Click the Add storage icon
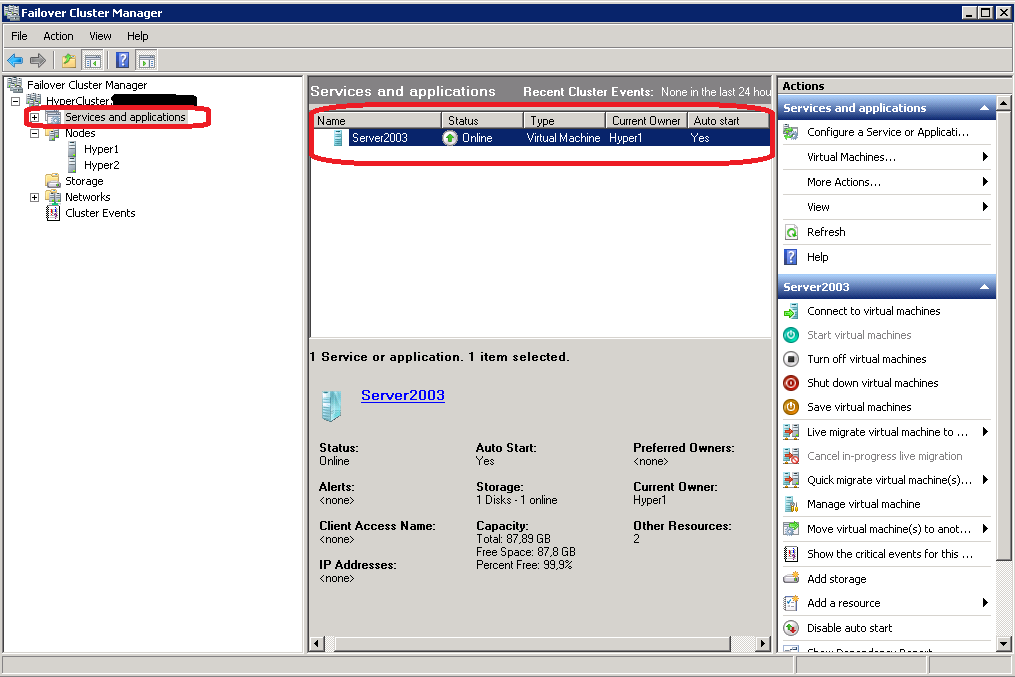 [x=791, y=579]
